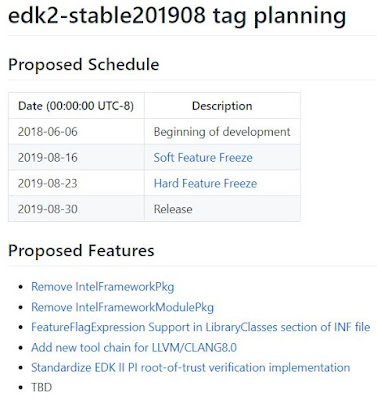Click the TBD list item text

pyautogui.click(x=42, y=388)
